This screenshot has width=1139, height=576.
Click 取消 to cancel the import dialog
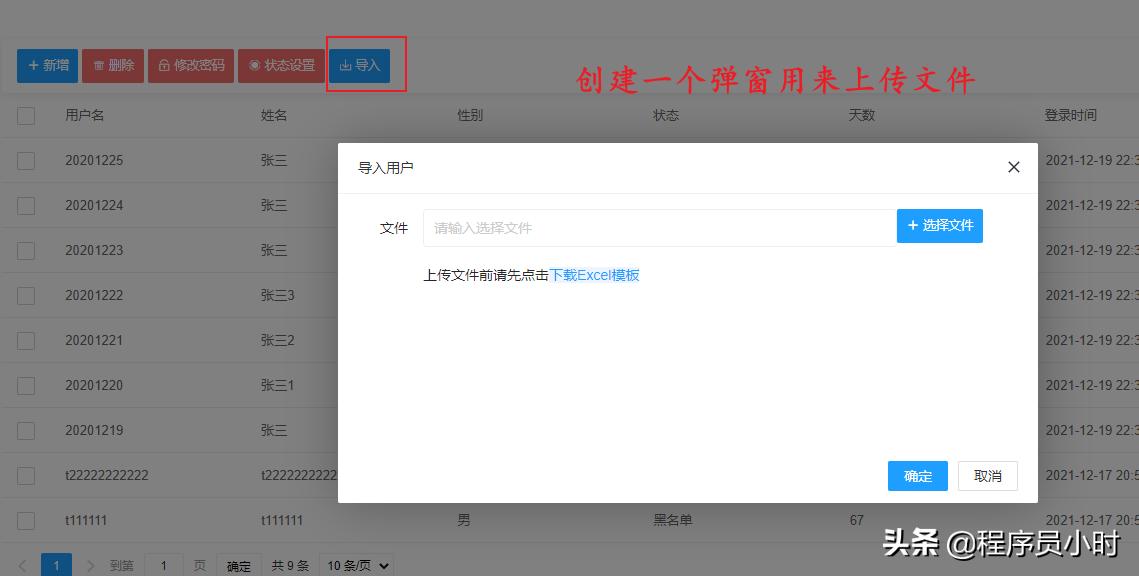(987, 476)
